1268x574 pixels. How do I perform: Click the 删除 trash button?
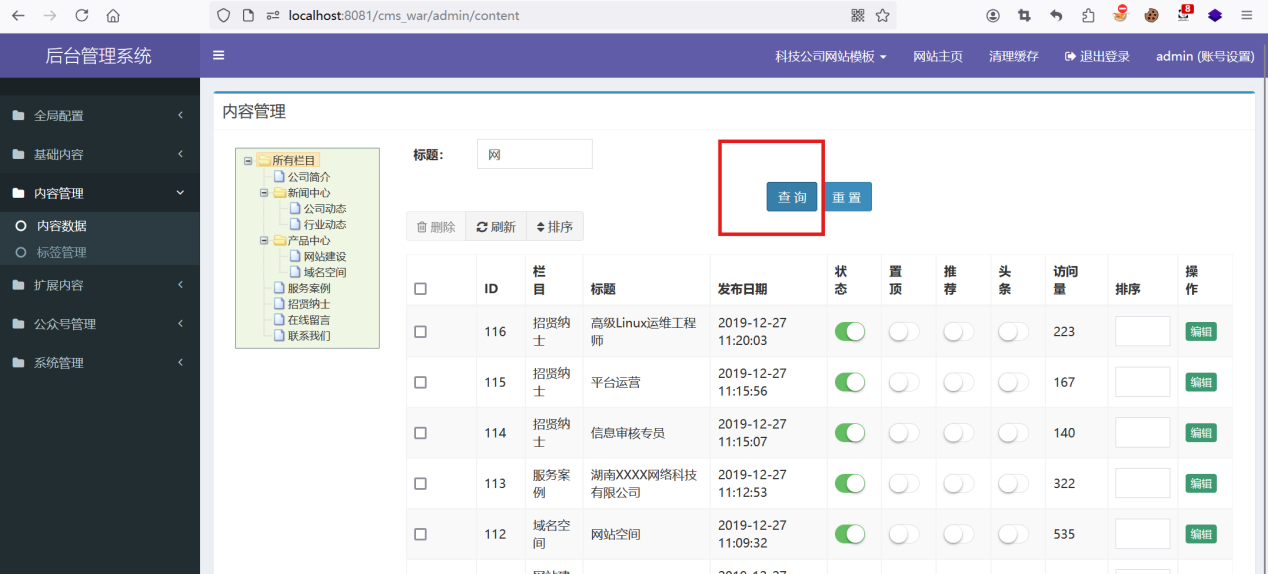[x=436, y=227]
